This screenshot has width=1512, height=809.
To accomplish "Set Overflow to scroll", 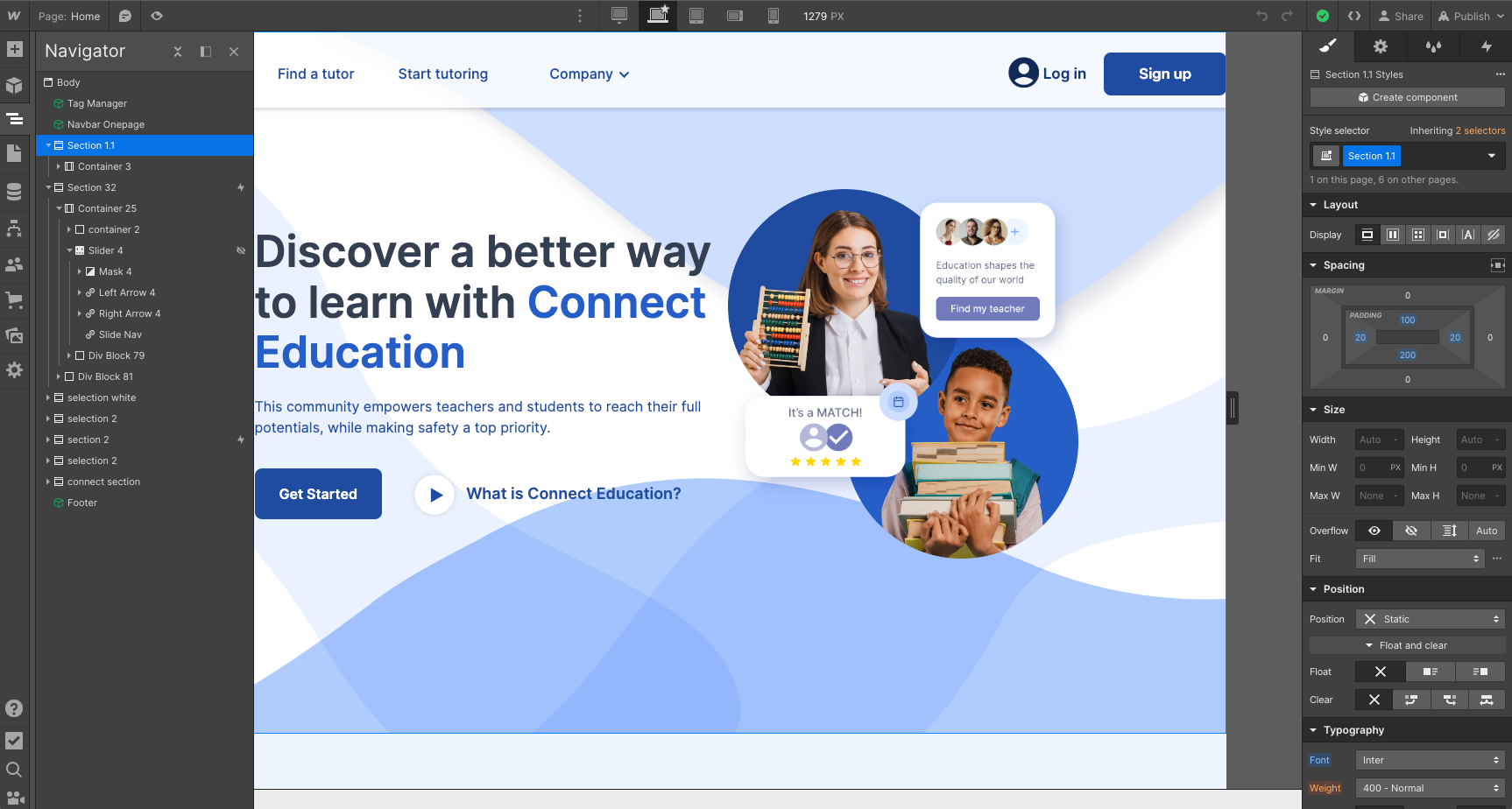I will (x=1449, y=531).
